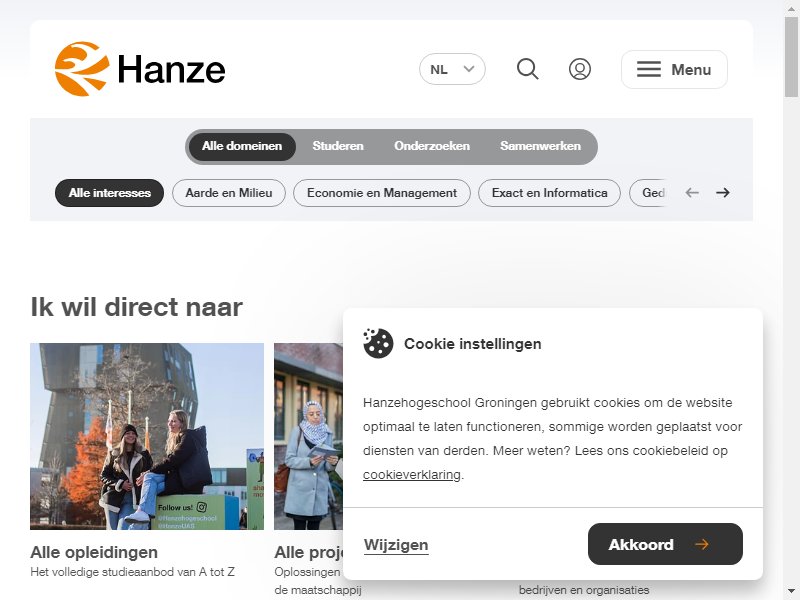This screenshot has height=600, width=800.
Task: Expand the NL language dropdown
Action: pos(452,69)
